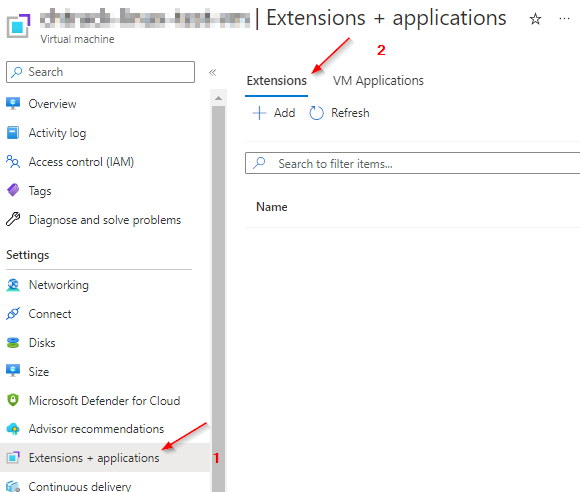
Task: Click the Settings section heading
Action: point(28,255)
